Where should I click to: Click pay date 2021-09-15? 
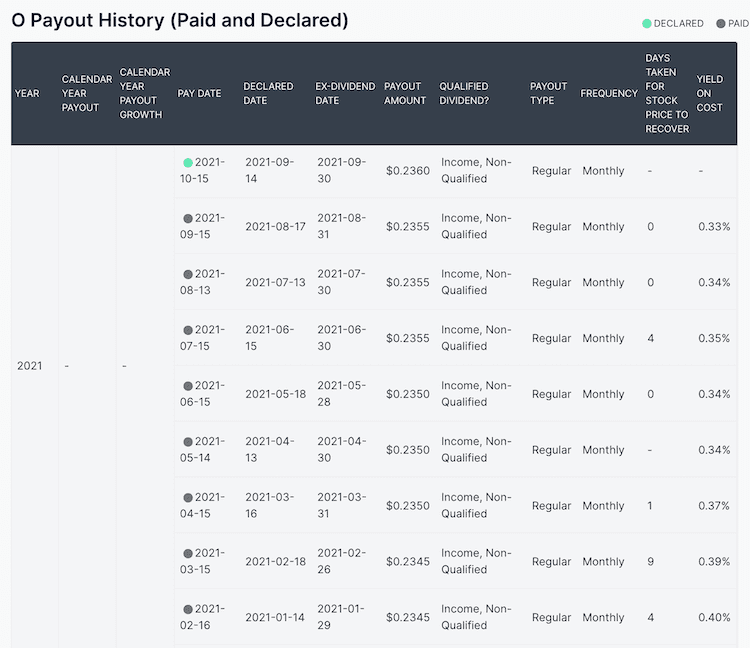point(202,226)
